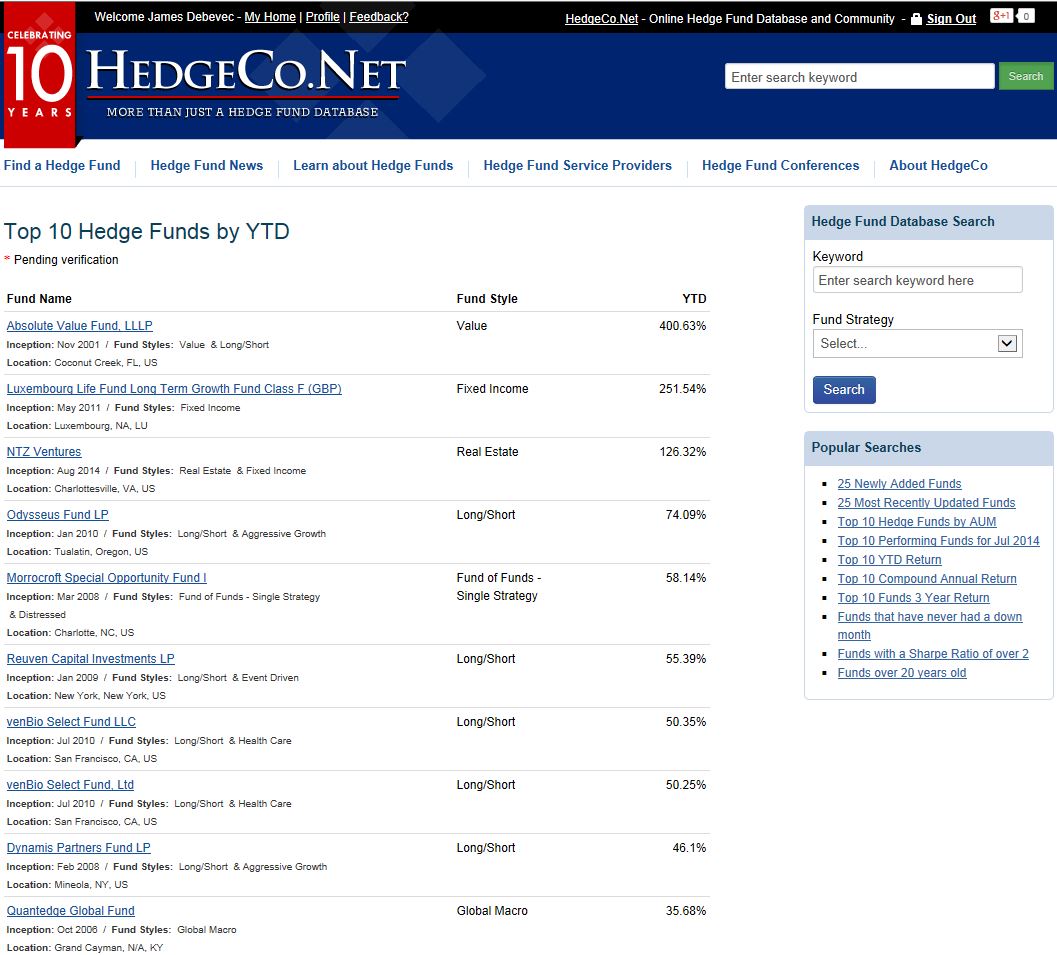Click the Fixed Income fund style cell
Viewport: 1057px width, 955px height.
point(492,389)
